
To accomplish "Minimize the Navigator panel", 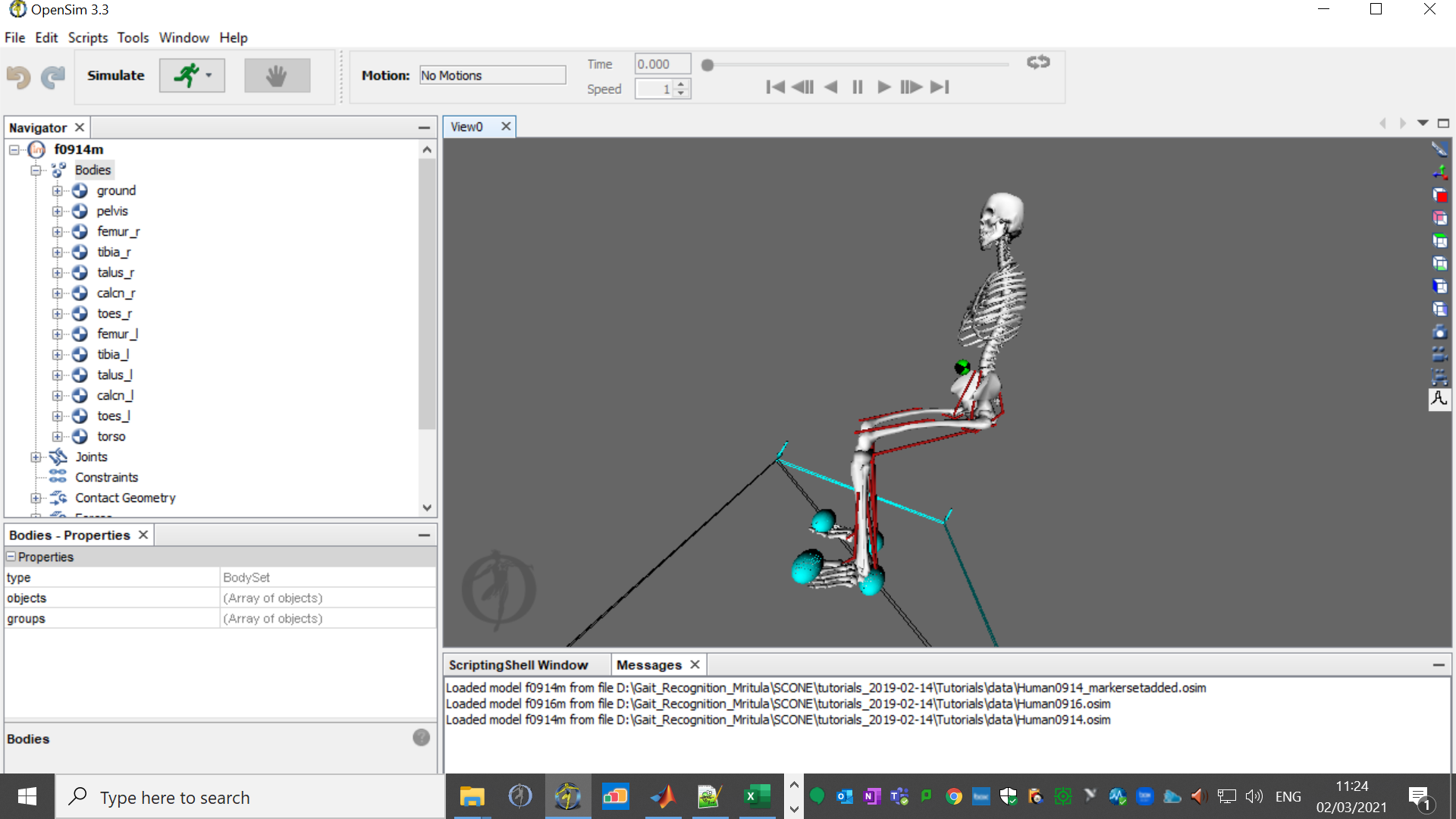I will tap(424, 127).
